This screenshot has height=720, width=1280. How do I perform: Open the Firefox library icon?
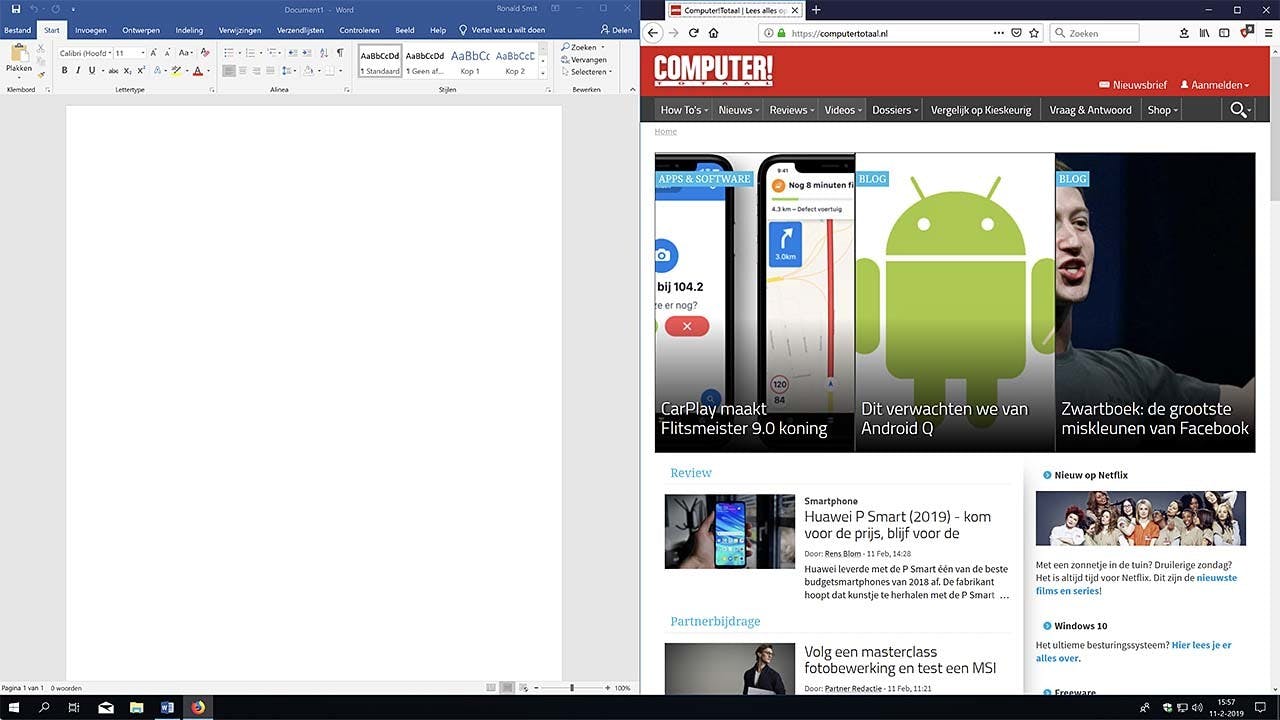click(1205, 33)
